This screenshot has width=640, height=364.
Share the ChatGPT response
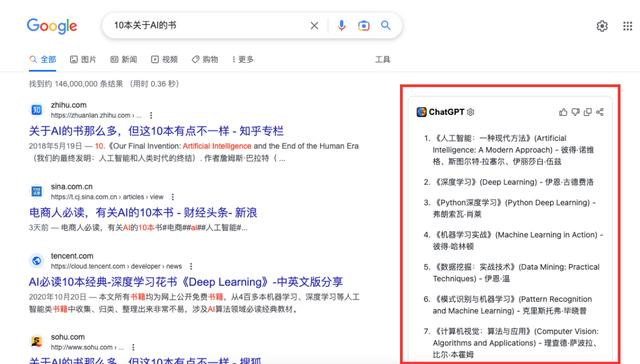pyautogui.click(x=600, y=112)
